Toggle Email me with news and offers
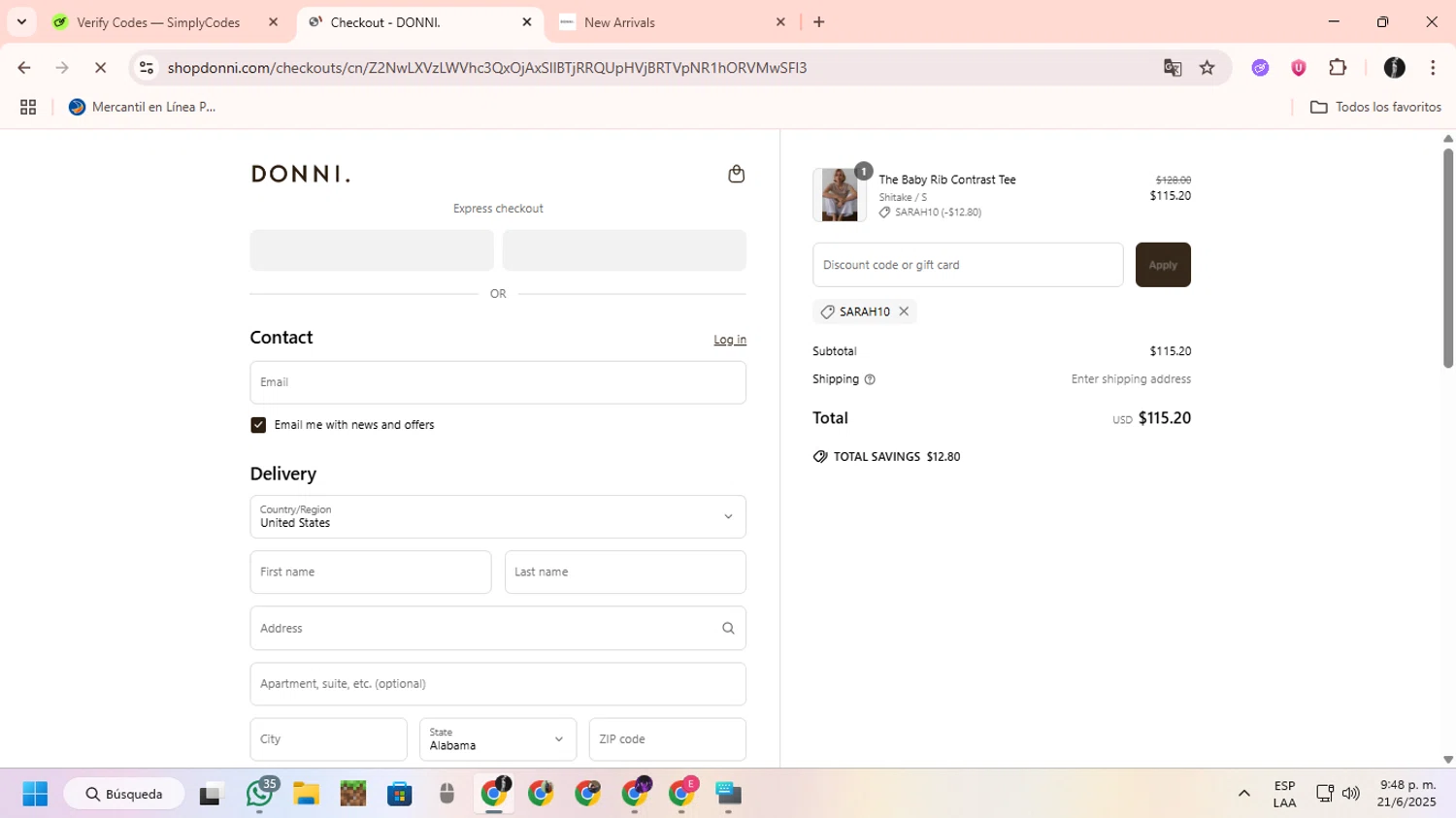Image resolution: width=1456 pixels, height=818 pixels. tap(258, 425)
